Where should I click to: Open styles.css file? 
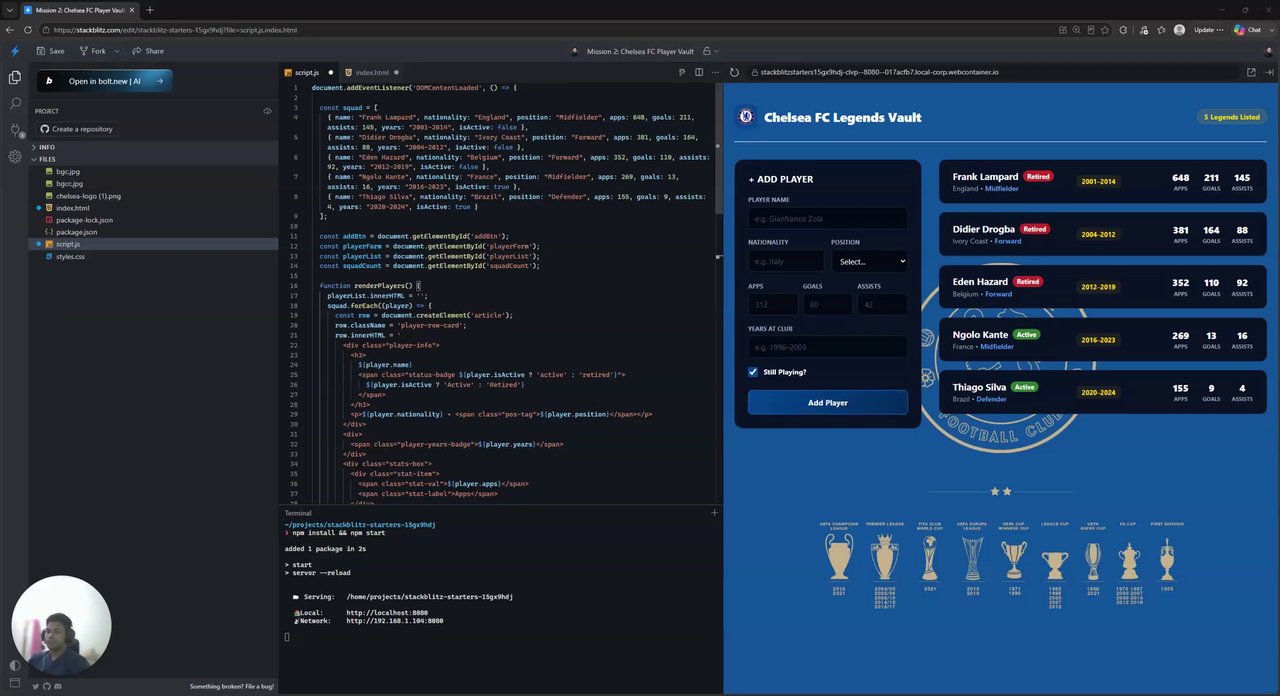pos(70,256)
